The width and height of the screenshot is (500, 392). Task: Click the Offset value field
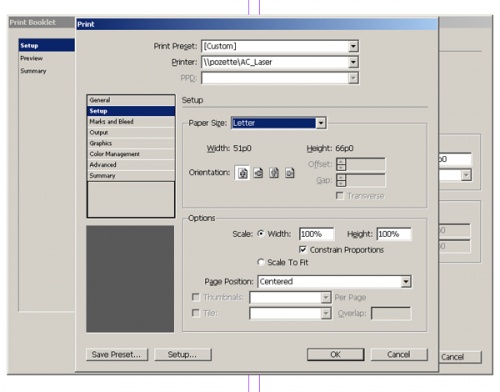[365, 164]
